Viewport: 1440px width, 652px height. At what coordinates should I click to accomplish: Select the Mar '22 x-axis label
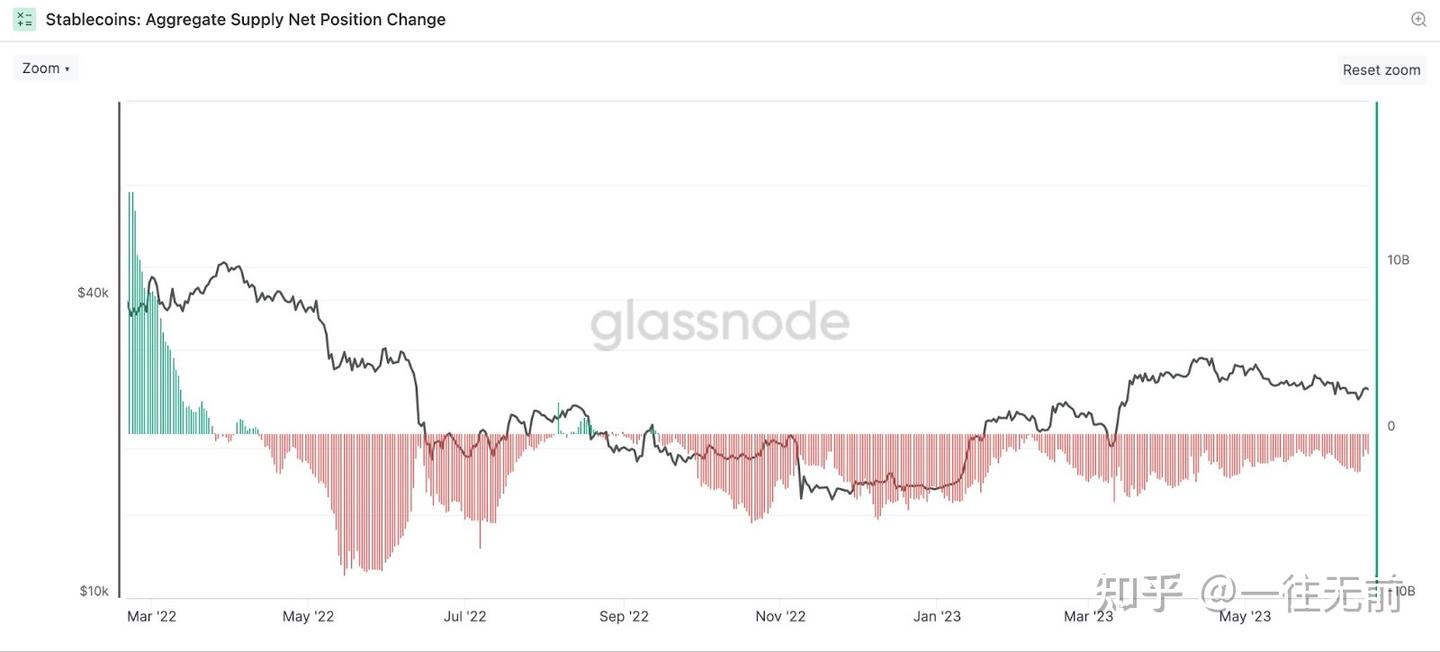click(x=152, y=616)
